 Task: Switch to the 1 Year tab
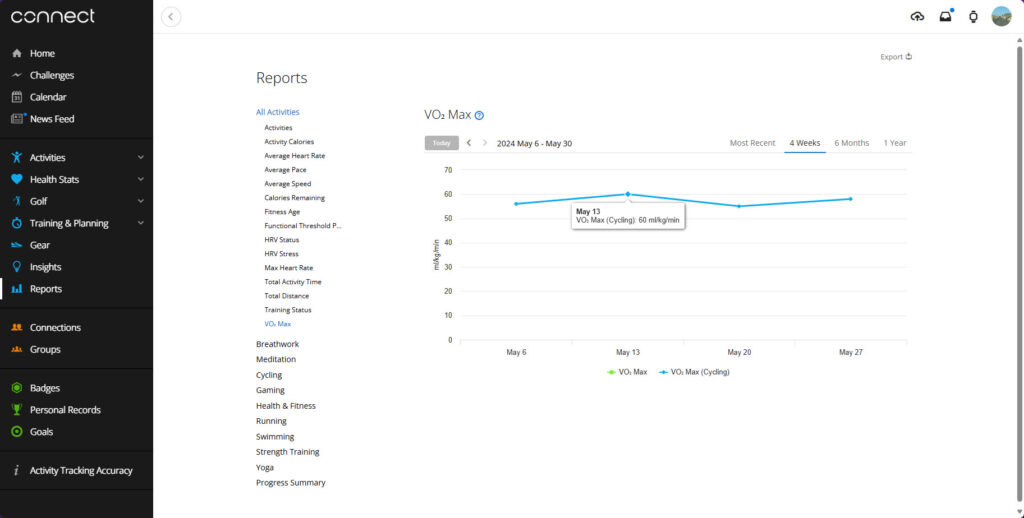[895, 143]
